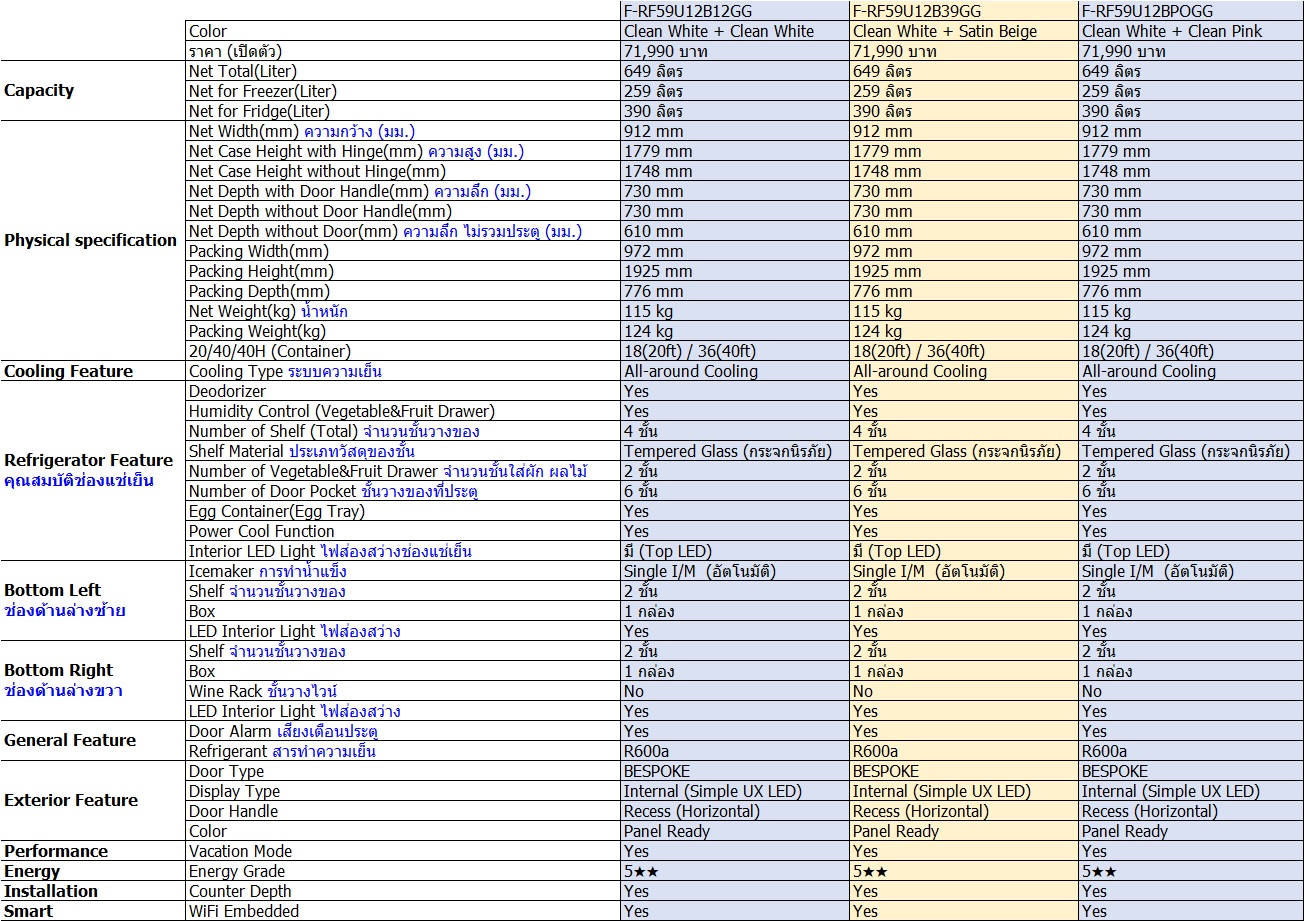Select the Energy section label
Image resolution: width=1304 pixels, height=921 pixels.
[32, 871]
